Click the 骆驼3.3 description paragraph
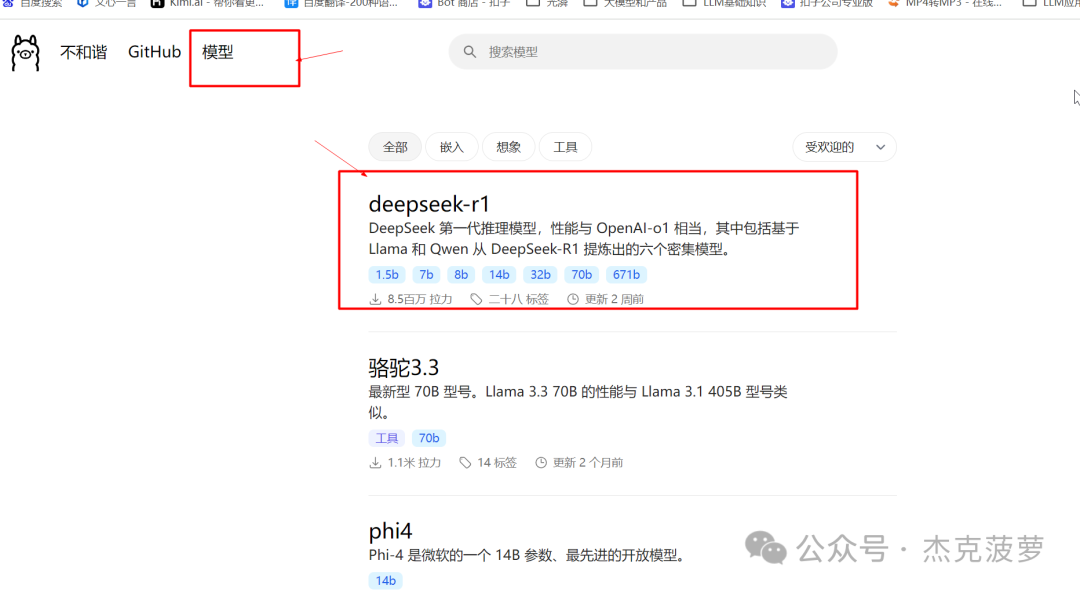Image resolution: width=1080 pixels, height=593 pixels. pyautogui.click(x=578, y=402)
